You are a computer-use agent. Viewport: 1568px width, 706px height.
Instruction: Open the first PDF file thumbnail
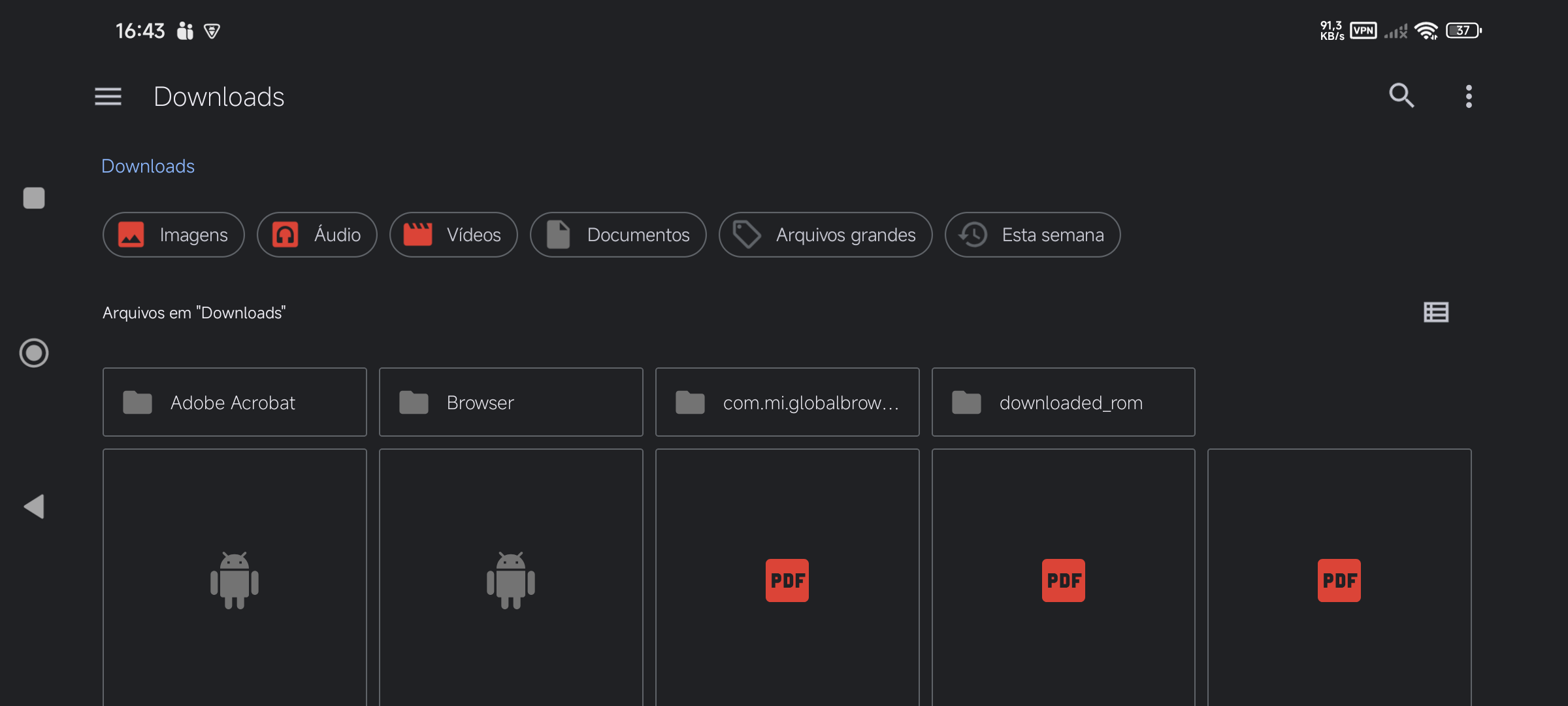tap(787, 578)
